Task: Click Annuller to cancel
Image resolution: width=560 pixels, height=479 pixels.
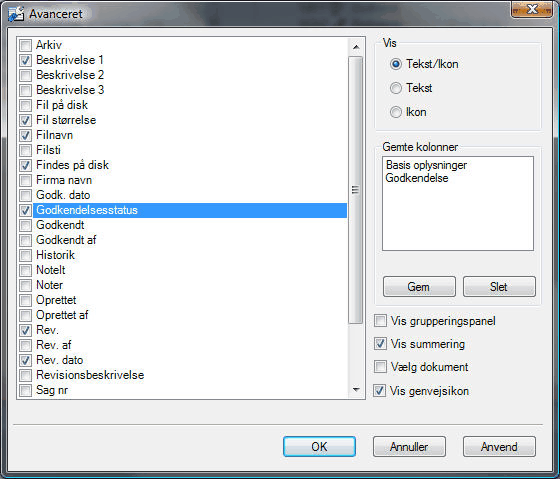Action: click(409, 446)
